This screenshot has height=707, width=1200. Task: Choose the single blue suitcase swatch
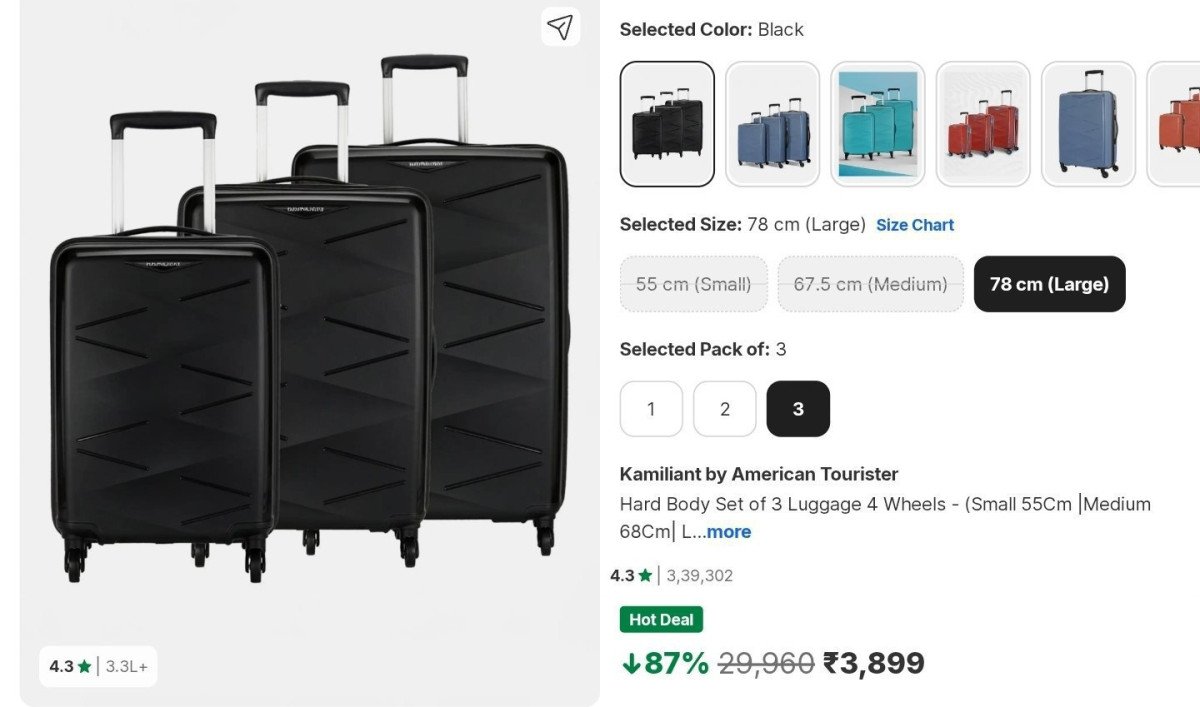coord(1088,124)
